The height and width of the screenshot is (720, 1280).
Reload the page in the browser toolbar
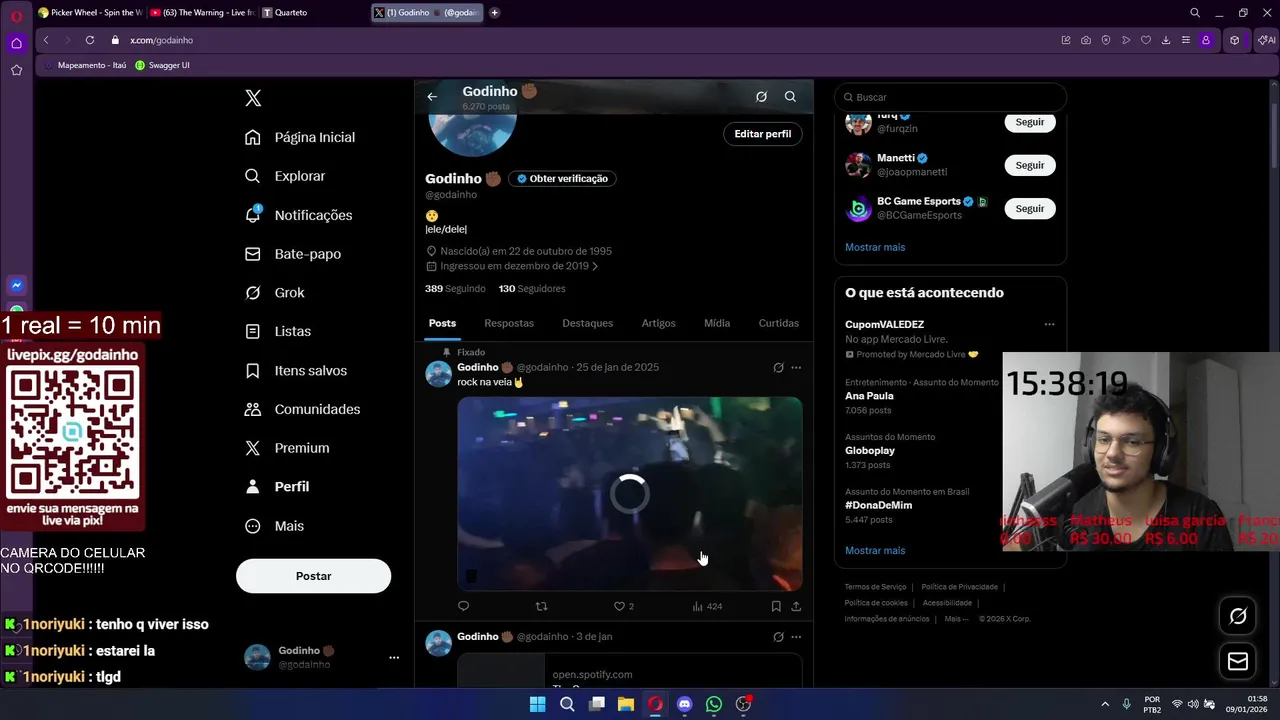(x=90, y=40)
